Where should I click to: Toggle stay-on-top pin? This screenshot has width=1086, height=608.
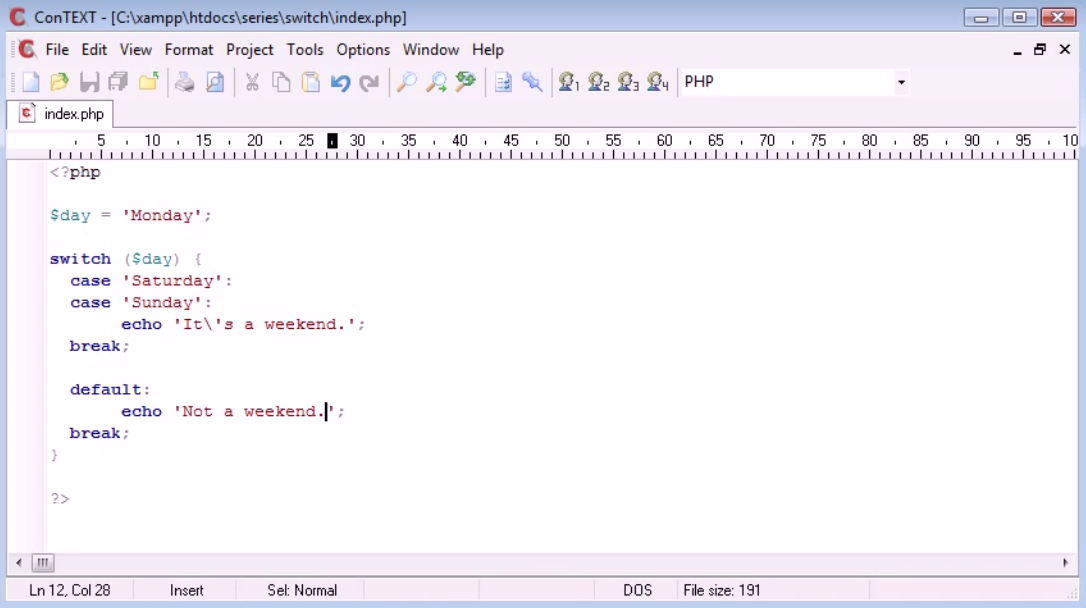[x=532, y=82]
